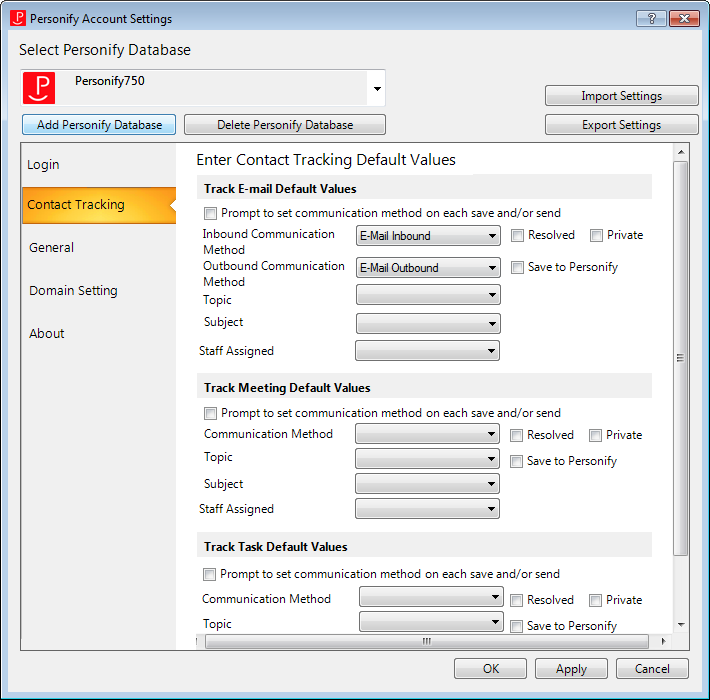710x700 pixels.
Task: Open the Topic dropdown in Track Meeting section
Action: click(x=427, y=459)
